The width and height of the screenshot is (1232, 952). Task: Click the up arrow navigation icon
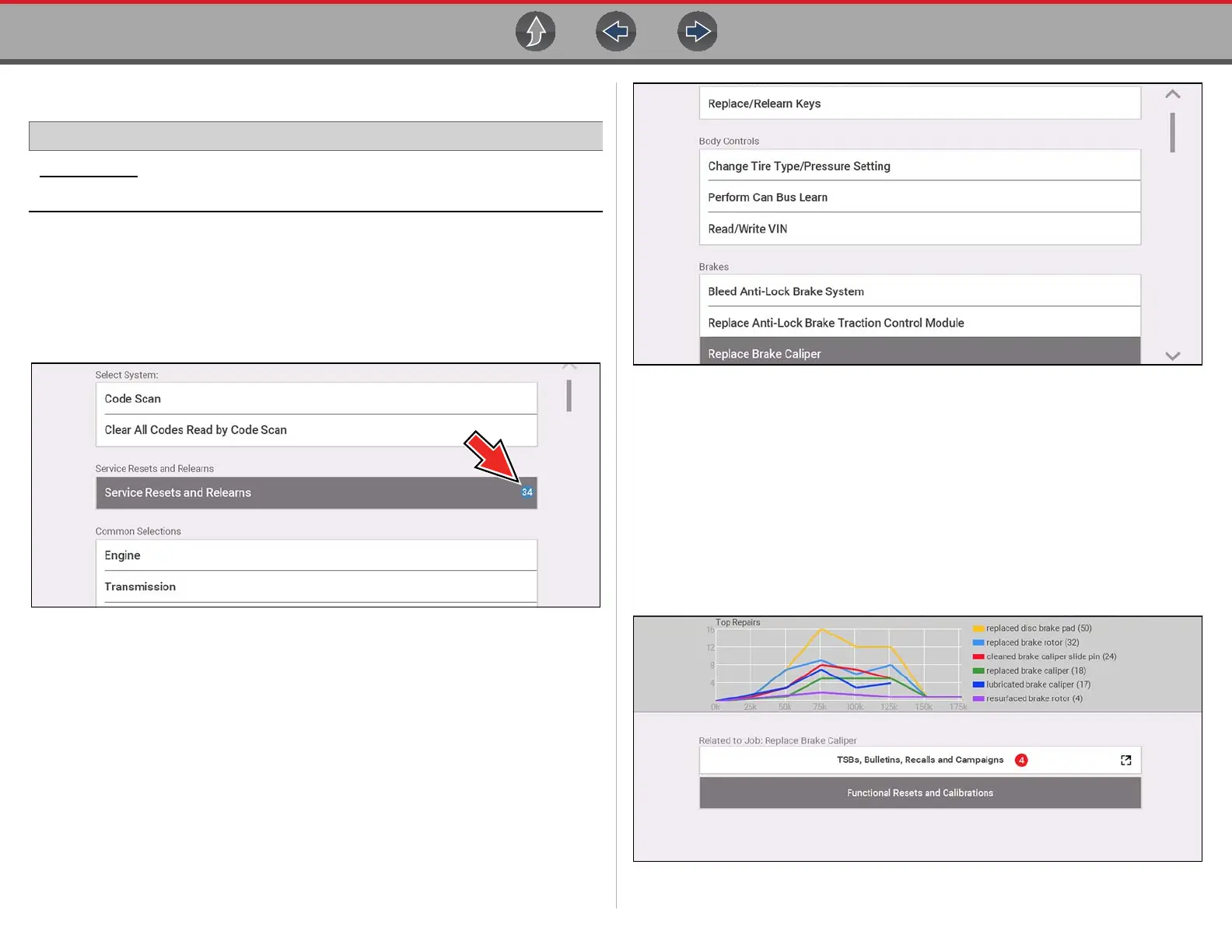pos(535,32)
